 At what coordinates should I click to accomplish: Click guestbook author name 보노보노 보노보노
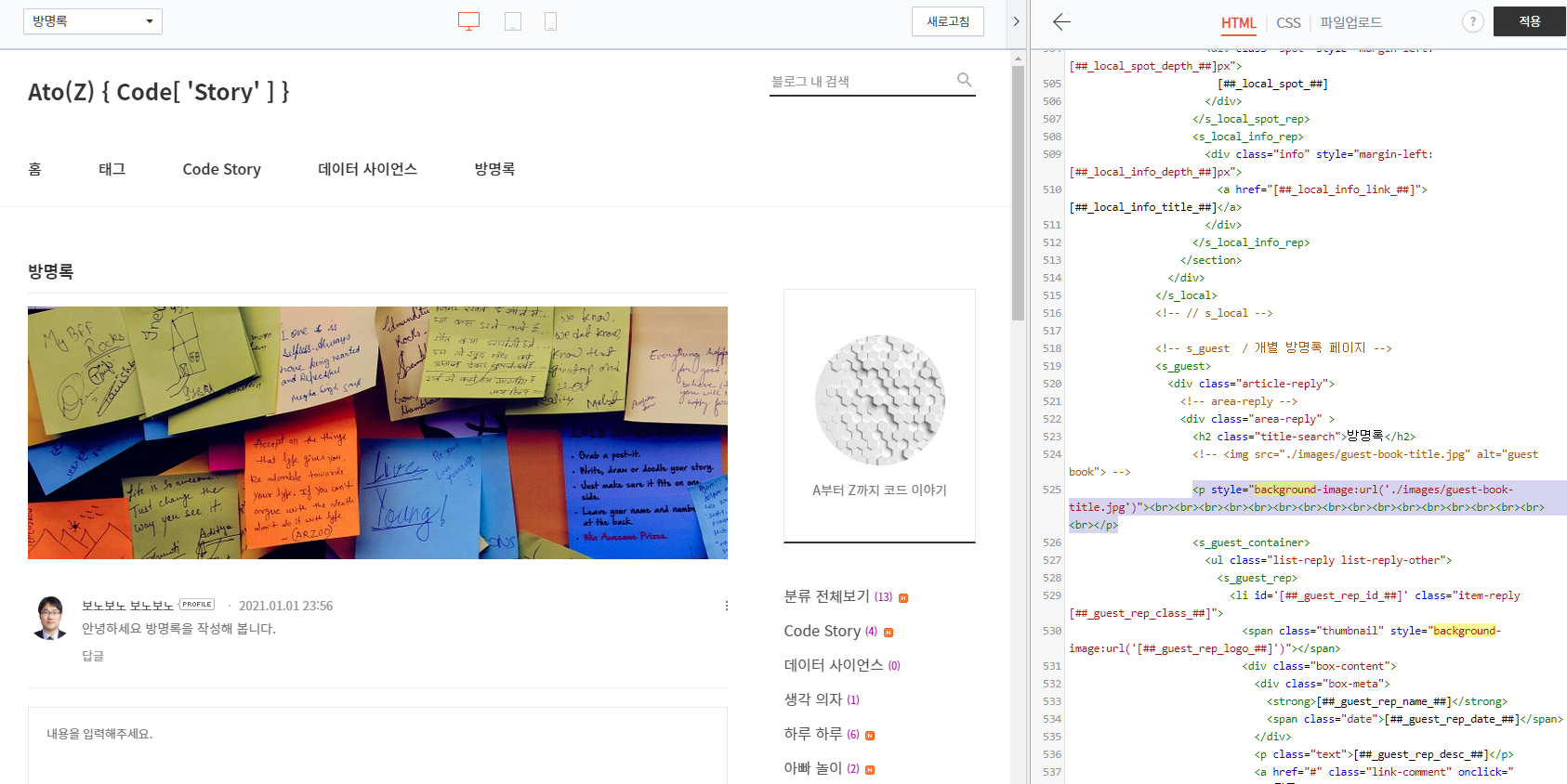127,606
